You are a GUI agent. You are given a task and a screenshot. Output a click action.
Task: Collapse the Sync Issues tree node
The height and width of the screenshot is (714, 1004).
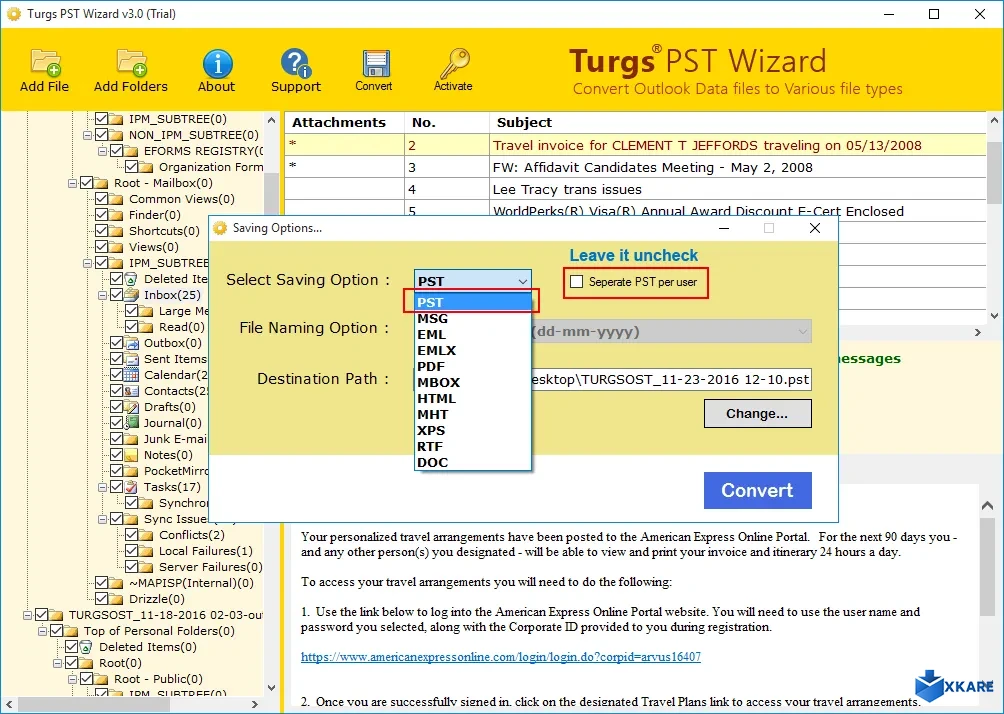[102, 519]
